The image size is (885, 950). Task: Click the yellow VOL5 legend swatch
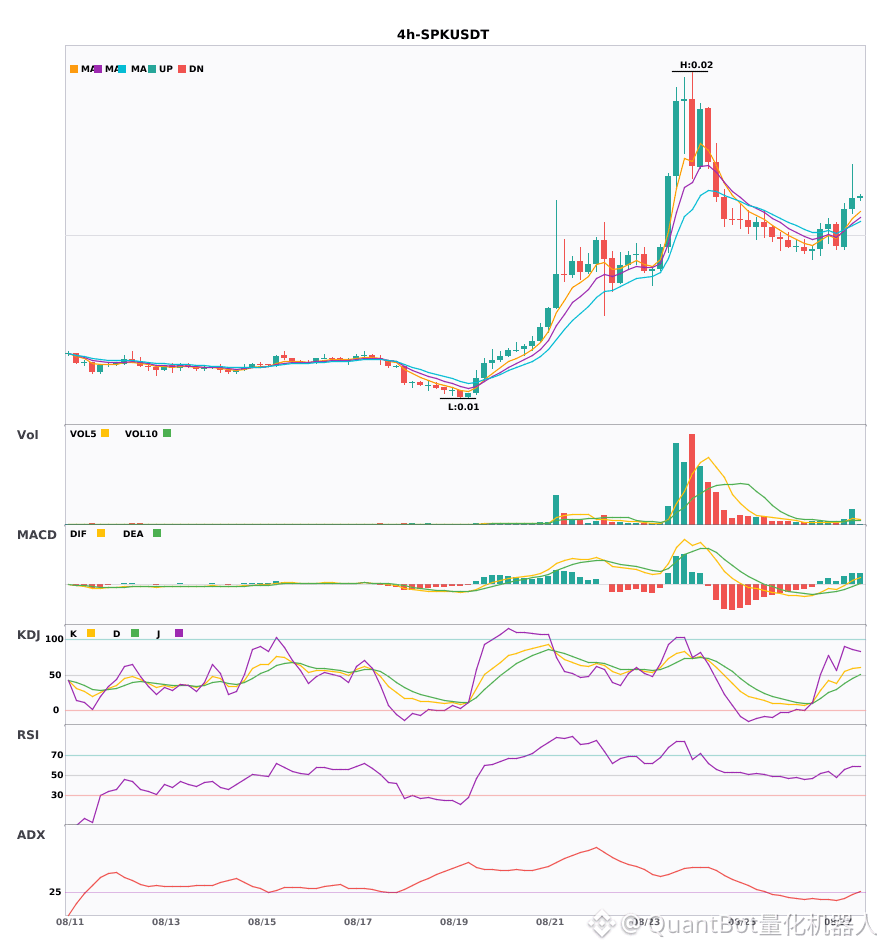(x=105, y=433)
